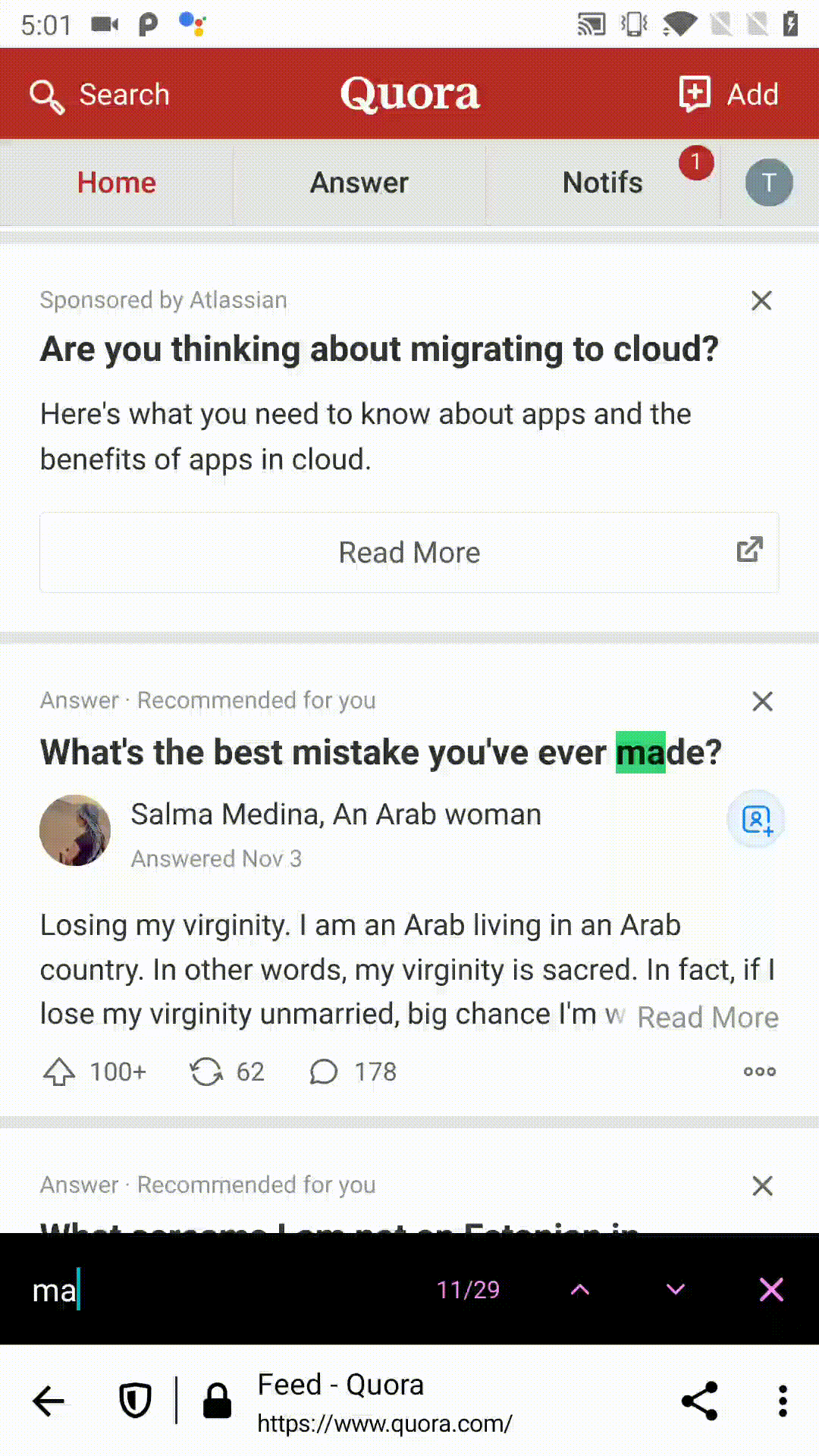The width and height of the screenshot is (819, 1456).
Task: Follow Salma Medina via the profile-add icon
Action: pyautogui.click(x=755, y=819)
